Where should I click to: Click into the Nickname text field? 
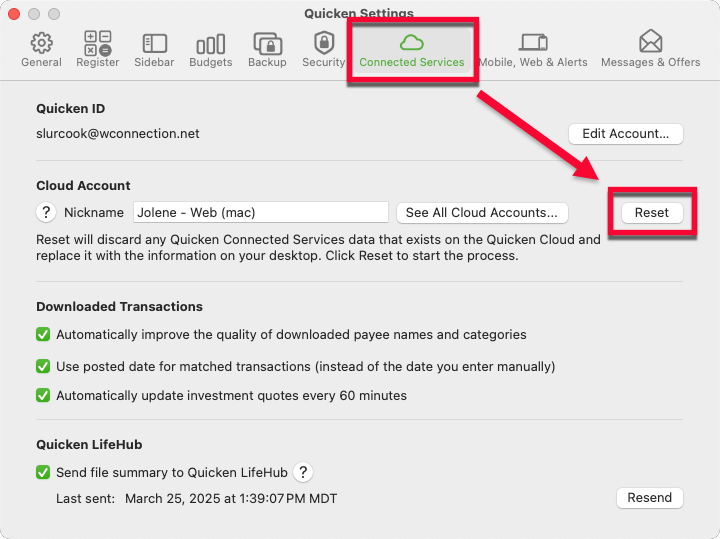[x=261, y=213]
